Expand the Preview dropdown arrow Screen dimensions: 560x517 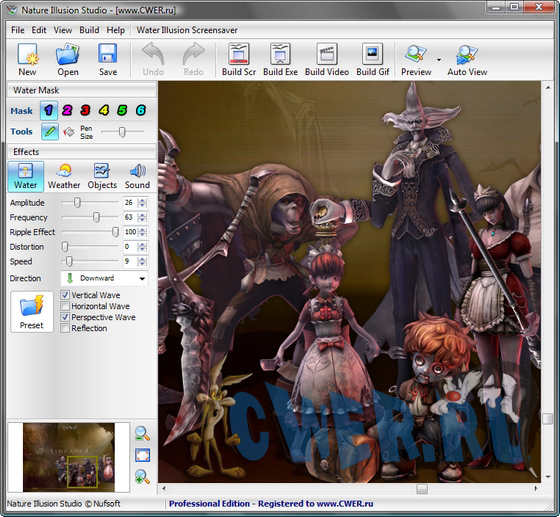pos(439,60)
